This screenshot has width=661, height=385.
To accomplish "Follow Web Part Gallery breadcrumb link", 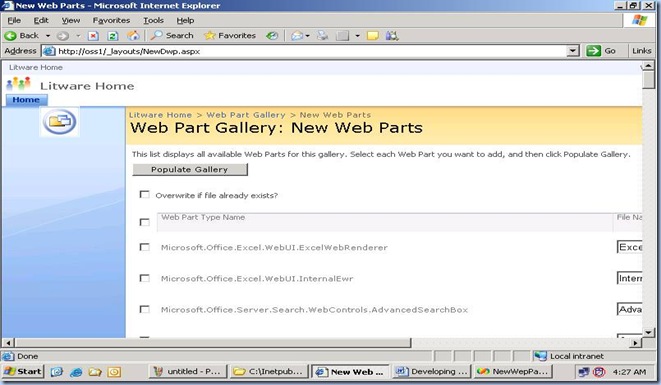I will pyautogui.click(x=246, y=115).
